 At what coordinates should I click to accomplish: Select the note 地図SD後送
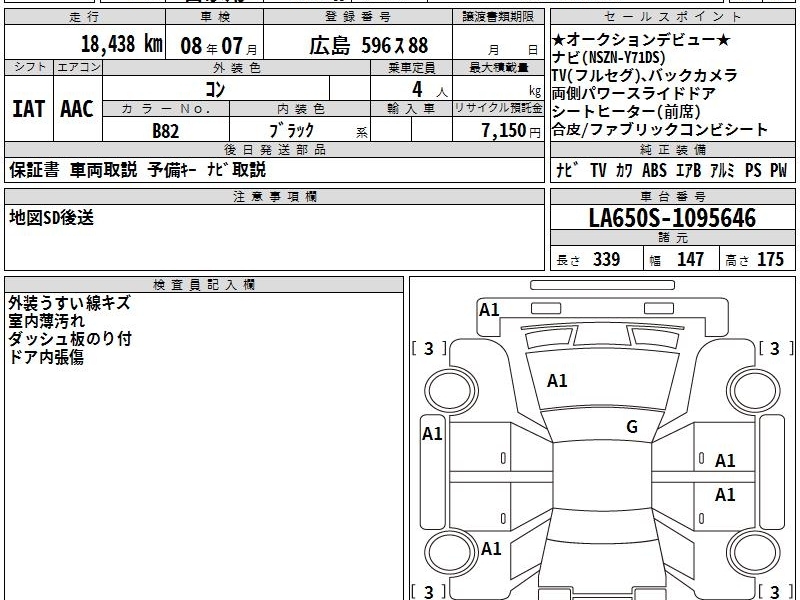[x=52, y=218]
